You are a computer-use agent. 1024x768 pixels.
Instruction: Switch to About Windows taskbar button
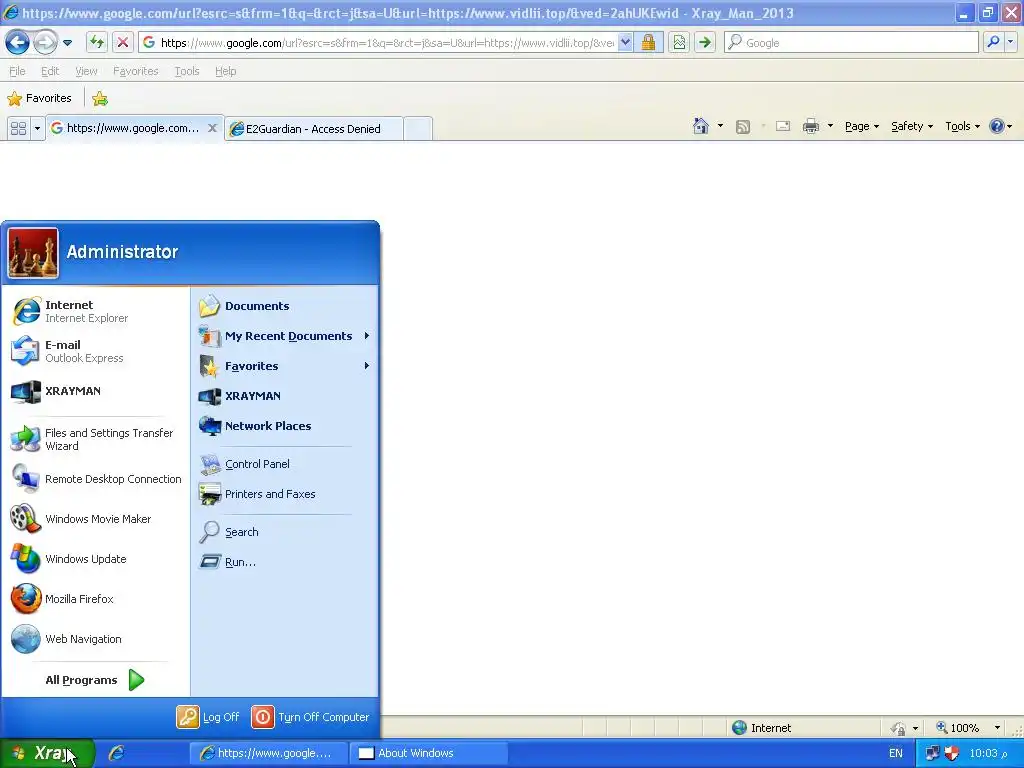tap(428, 753)
